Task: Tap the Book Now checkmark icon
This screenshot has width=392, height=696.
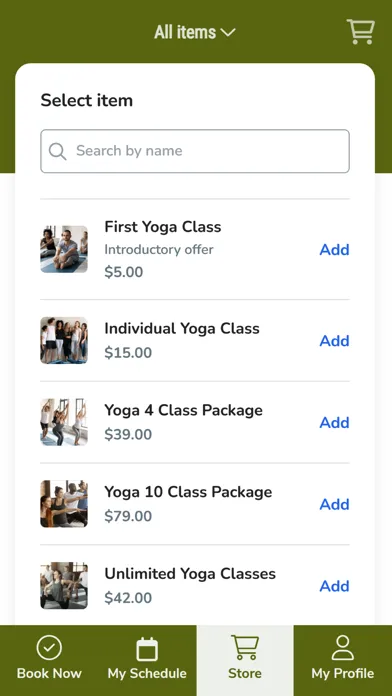Action: pos(49,648)
